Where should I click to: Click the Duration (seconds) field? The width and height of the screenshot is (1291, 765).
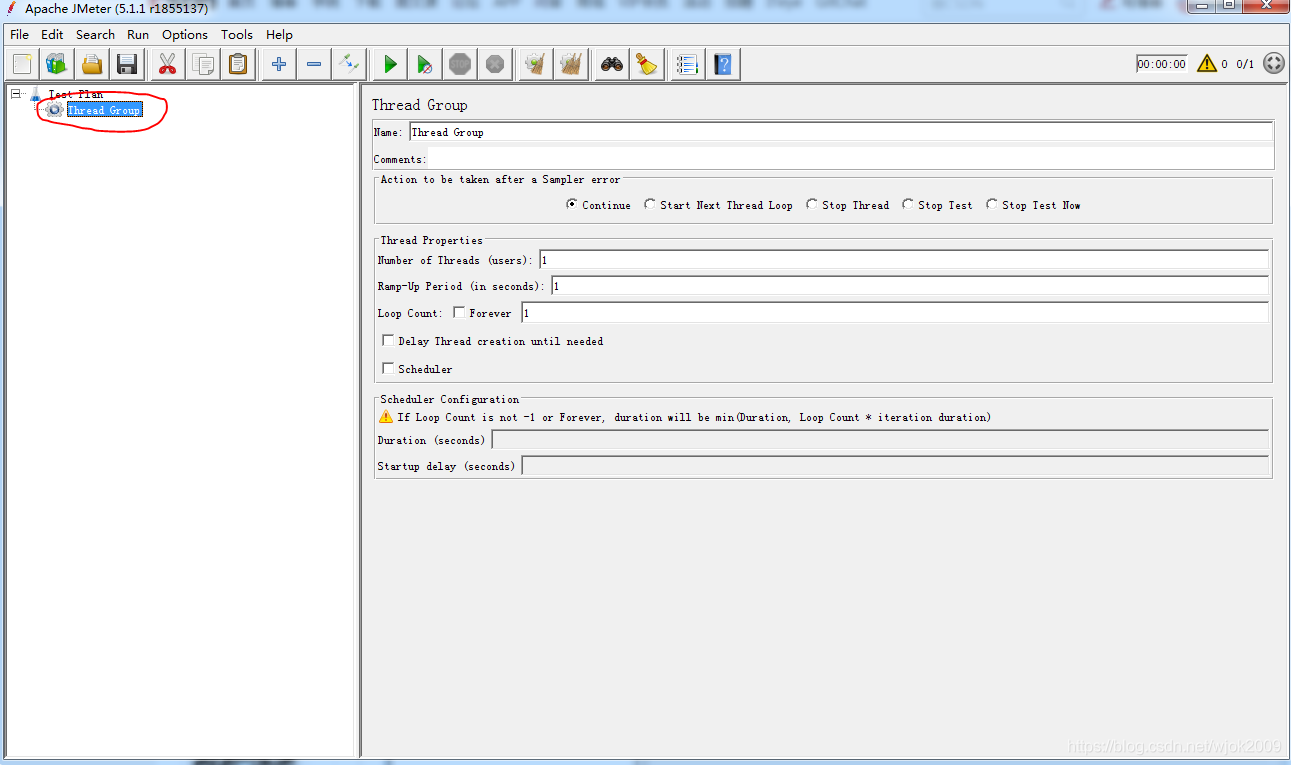tap(880, 440)
